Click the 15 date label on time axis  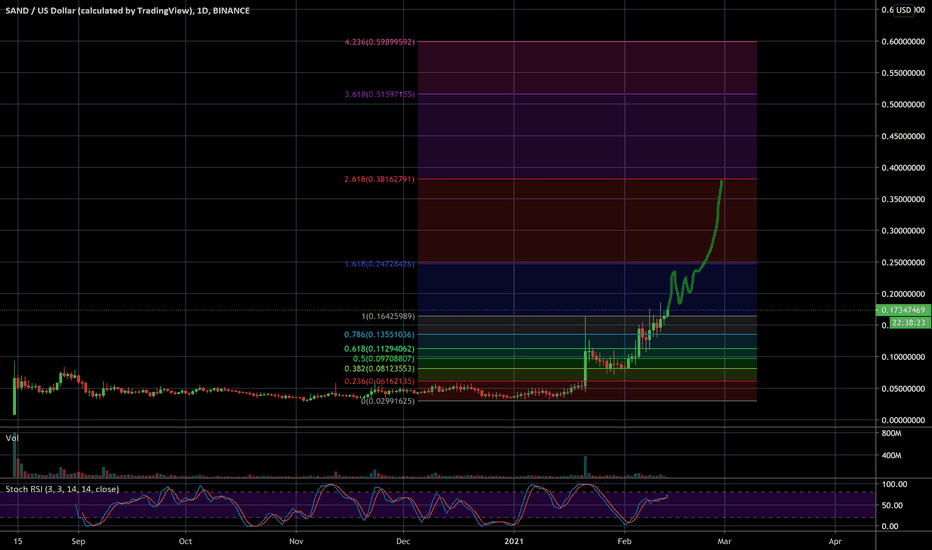tap(18, 541)
